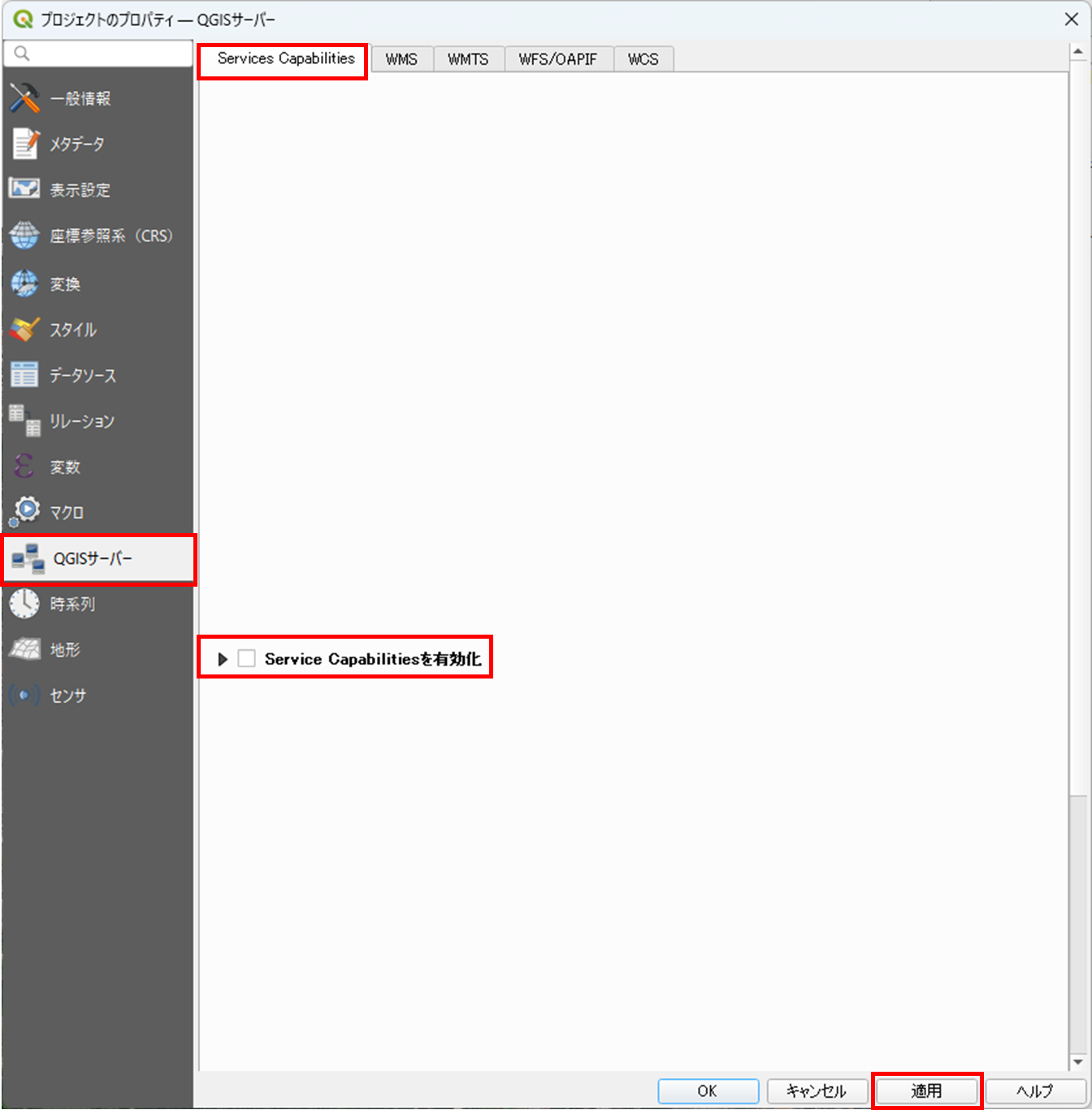
Task: Select the メタデータ sidebar icon
Action: 24,144
